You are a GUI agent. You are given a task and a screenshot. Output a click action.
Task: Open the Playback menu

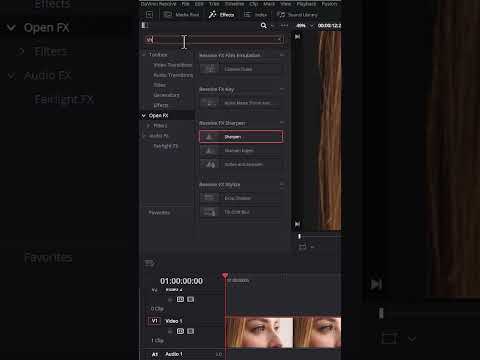click(x=306, y=4)
